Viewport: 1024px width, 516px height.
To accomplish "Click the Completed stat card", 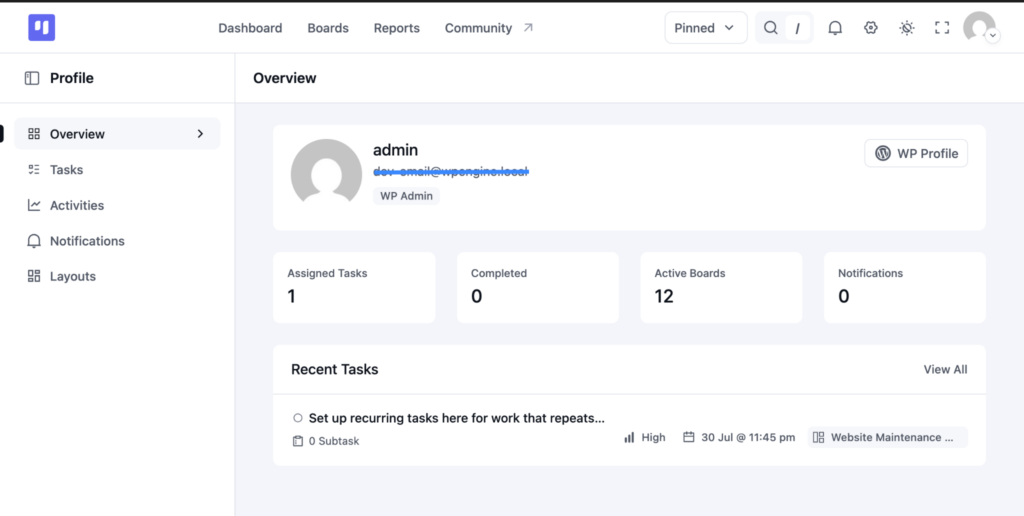I will (537, 287).
